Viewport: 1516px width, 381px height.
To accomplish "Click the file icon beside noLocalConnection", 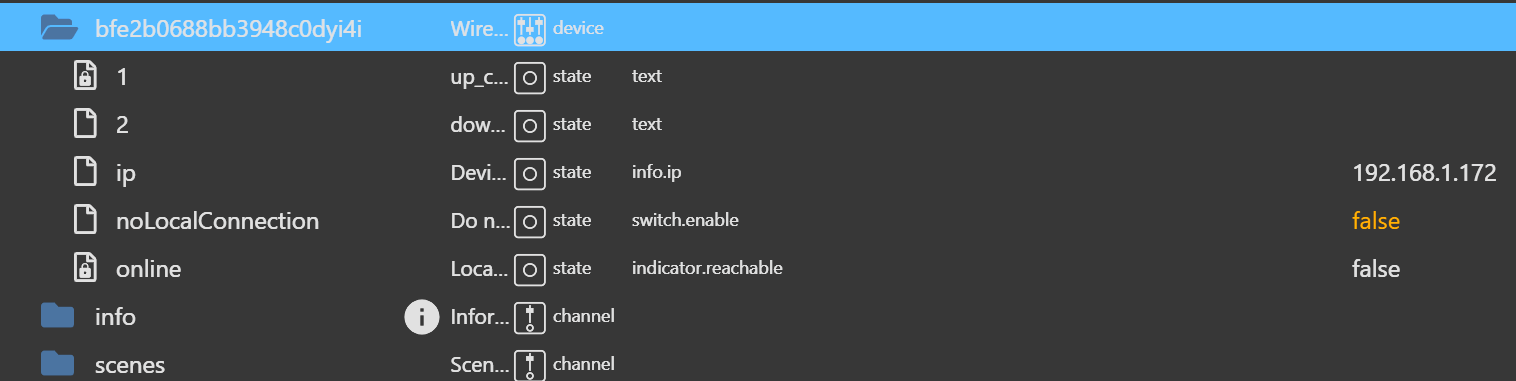I will 87,220.
